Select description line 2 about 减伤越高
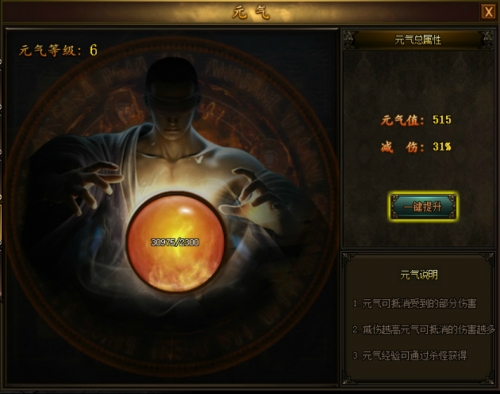This screenshot has height=394, width=500. (x=424, y=330)
